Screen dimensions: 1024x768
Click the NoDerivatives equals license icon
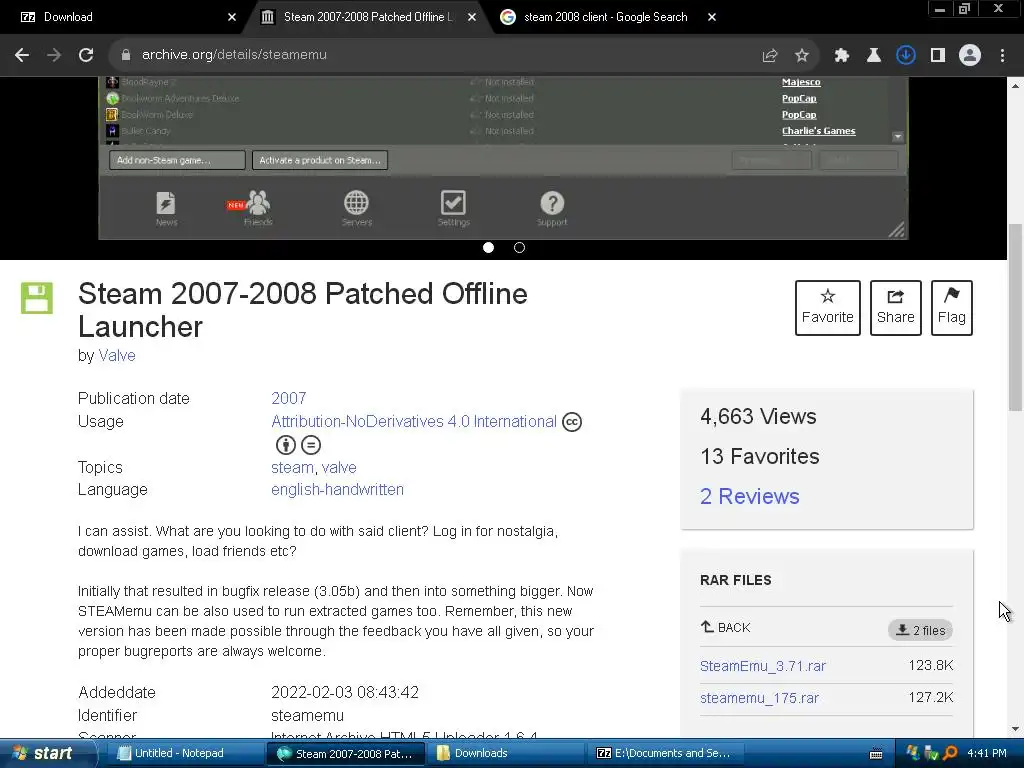pyautogui.click(x=311, y=445)
